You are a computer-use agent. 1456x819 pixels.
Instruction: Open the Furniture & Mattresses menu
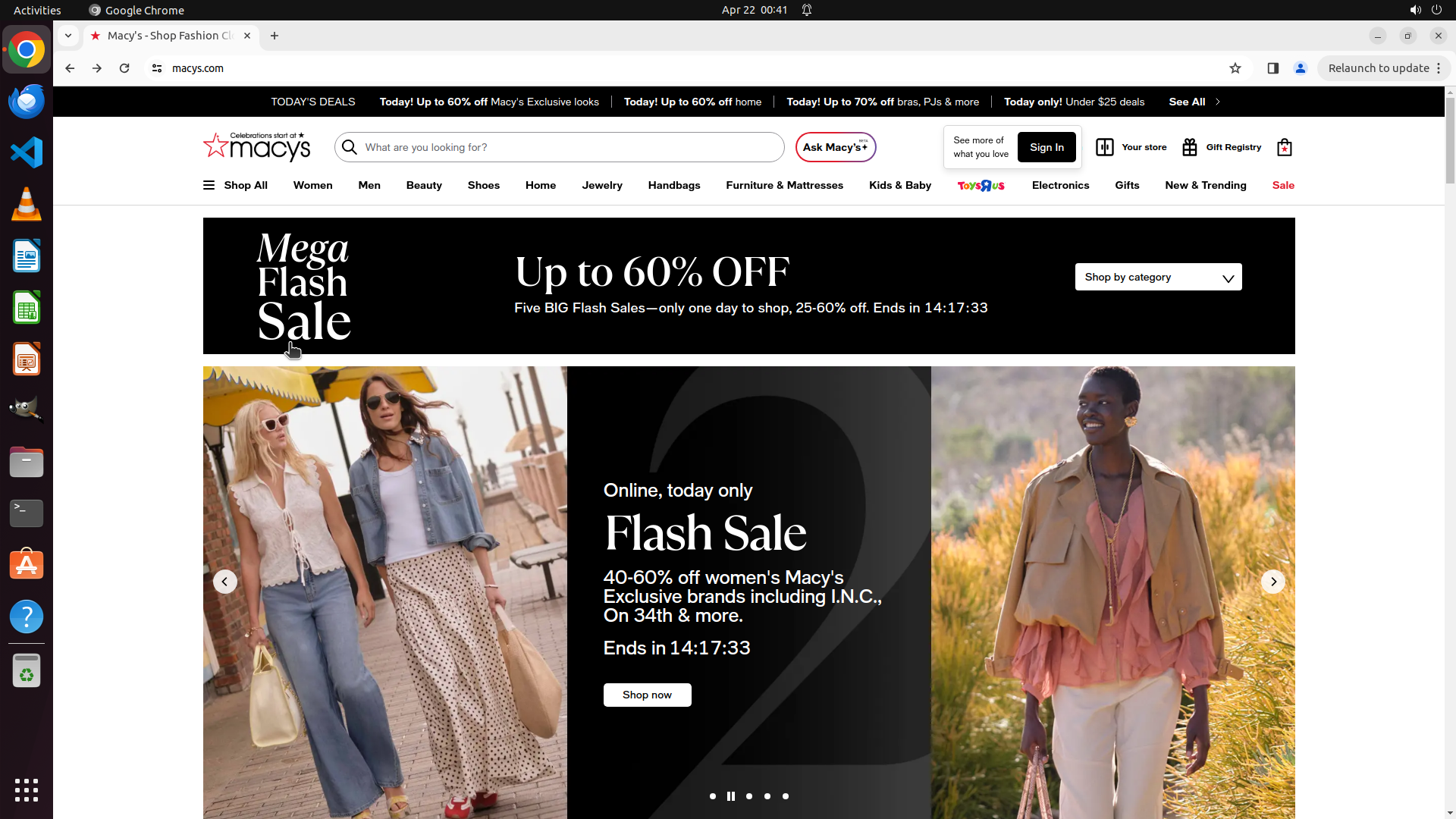click(x=784, y=185)
